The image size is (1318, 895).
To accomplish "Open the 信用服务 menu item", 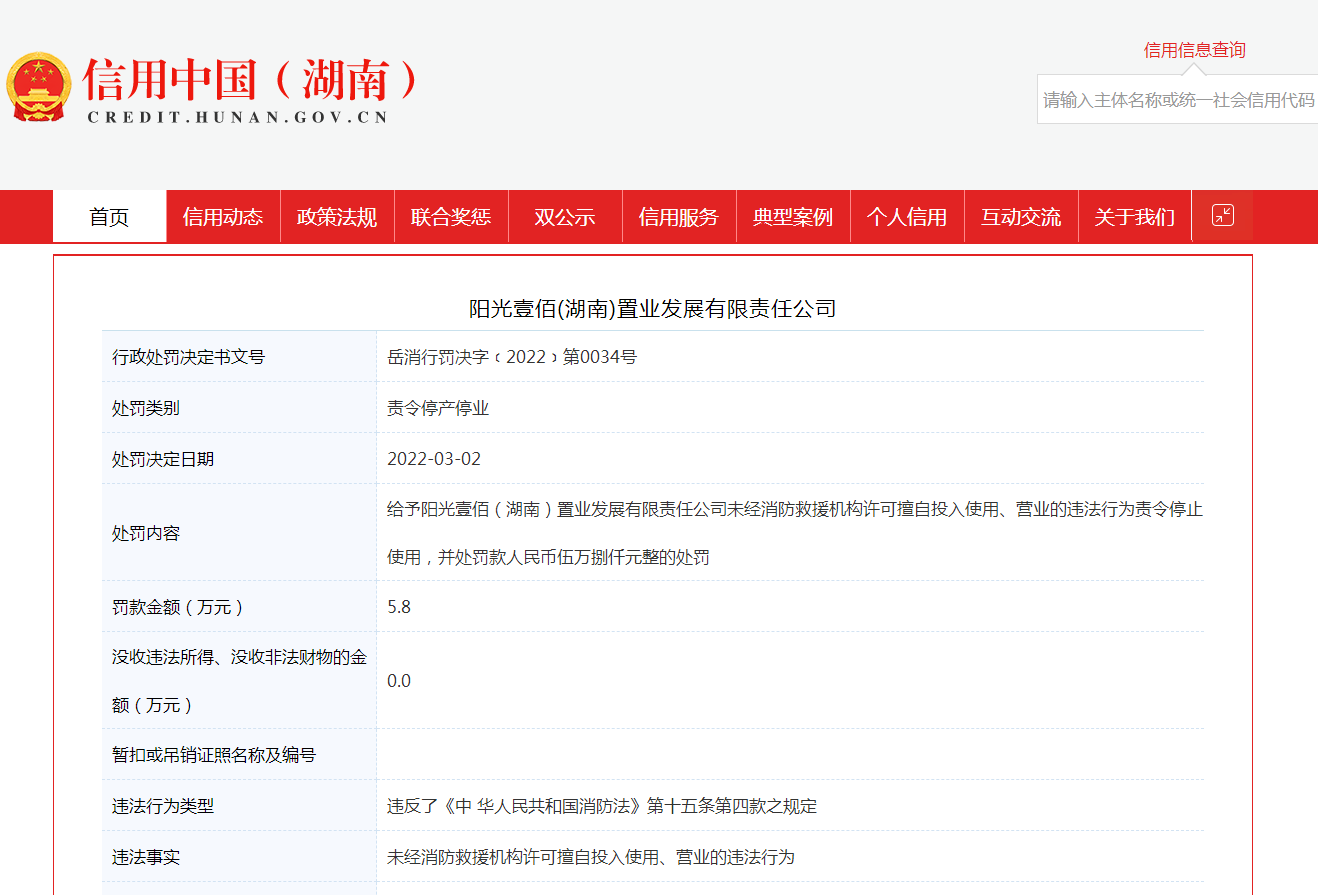I will pyautogui.click(x=679, y=217).
